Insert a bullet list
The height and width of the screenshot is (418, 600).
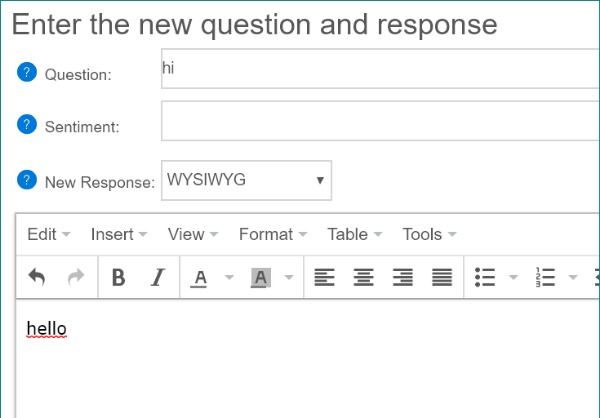coord(485,277)
